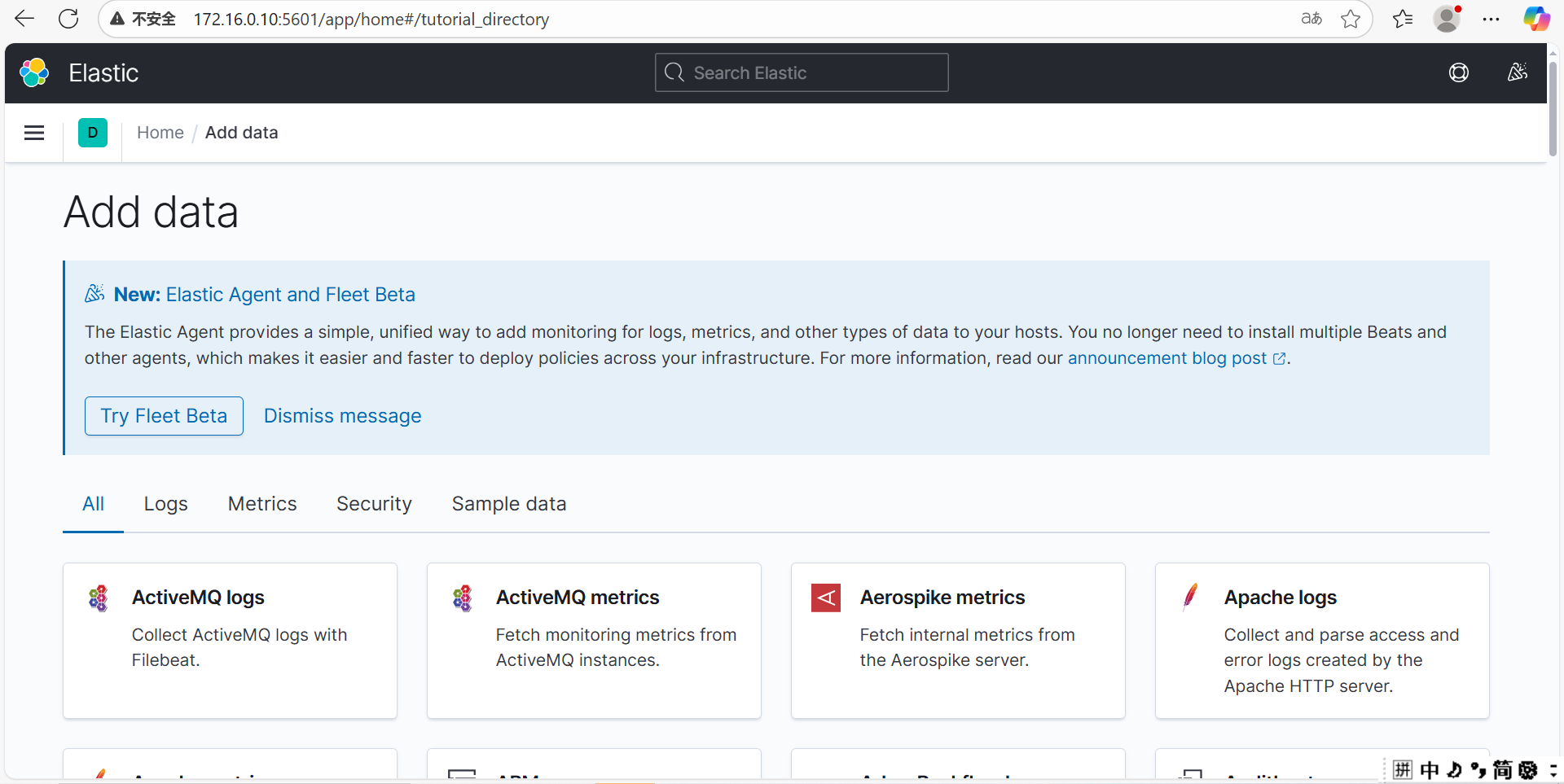Click the IME settings gear icon

(x=1528, y=770)
